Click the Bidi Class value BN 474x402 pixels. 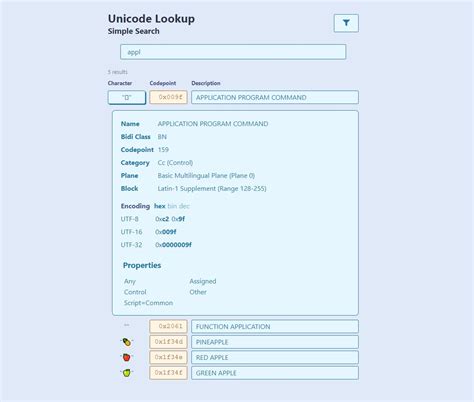point(162,137)
